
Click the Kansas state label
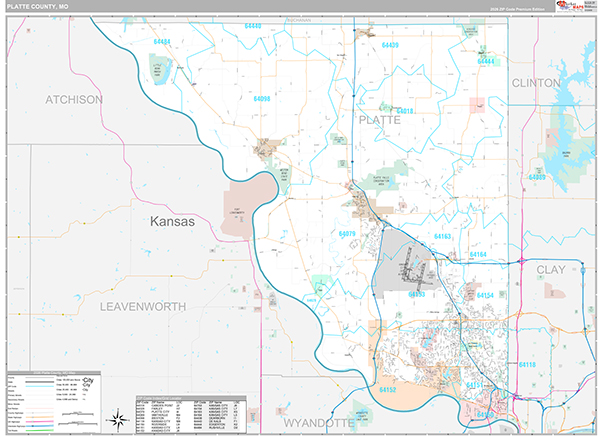pos(172,221)
